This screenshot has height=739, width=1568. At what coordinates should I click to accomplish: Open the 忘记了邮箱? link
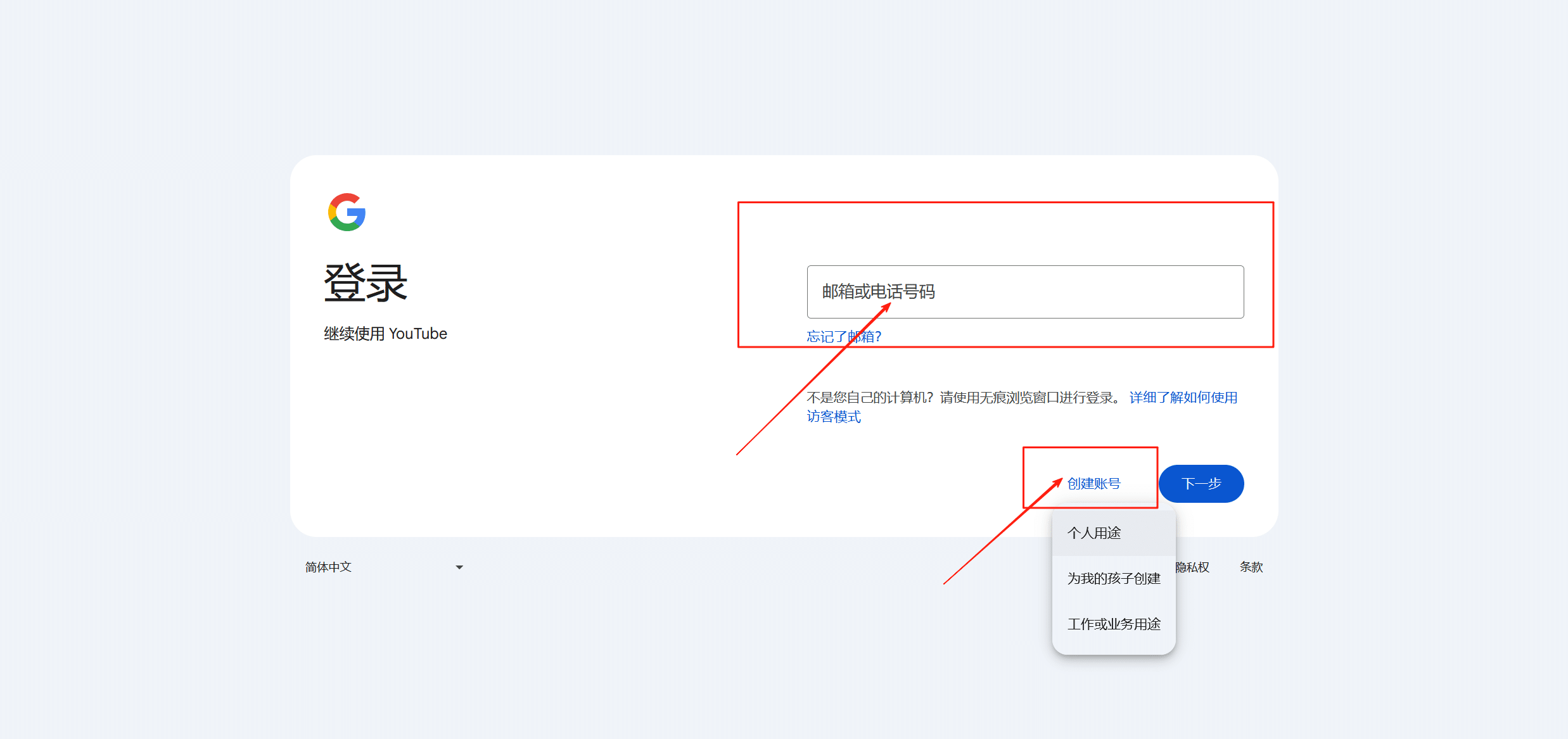(x=844, y=337)
